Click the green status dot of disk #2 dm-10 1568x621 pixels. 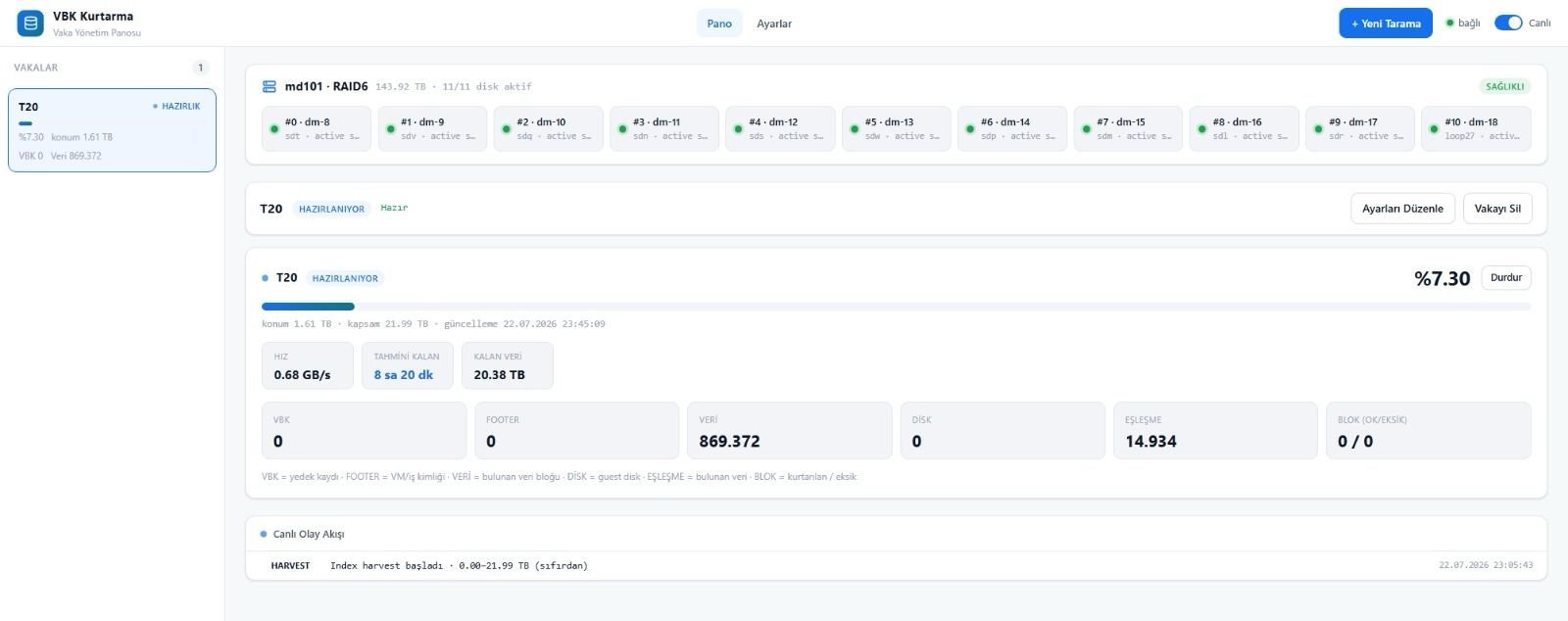point(507,129)
